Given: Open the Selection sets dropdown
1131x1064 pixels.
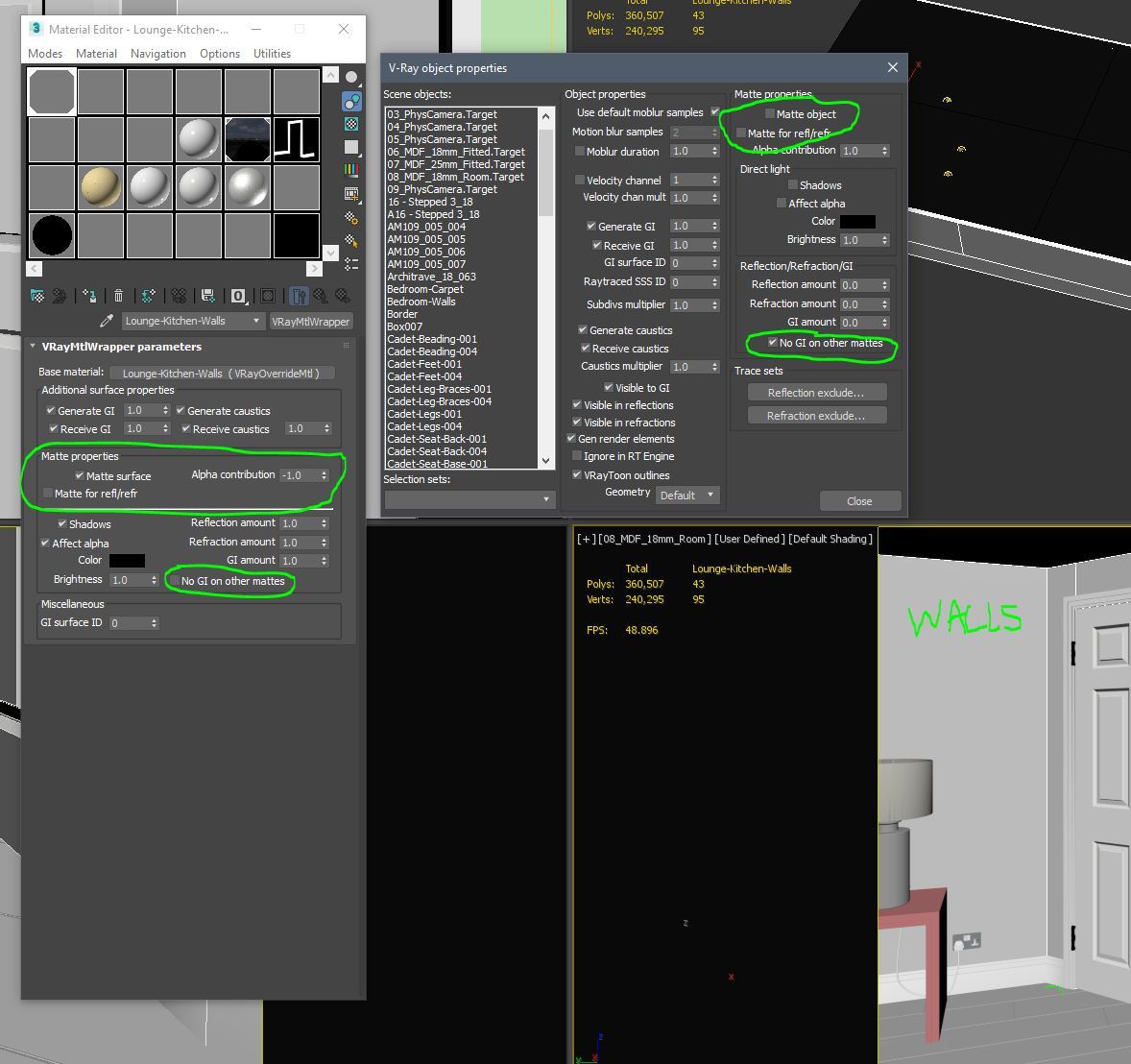Looking at the screenshot, I should 469,498.
